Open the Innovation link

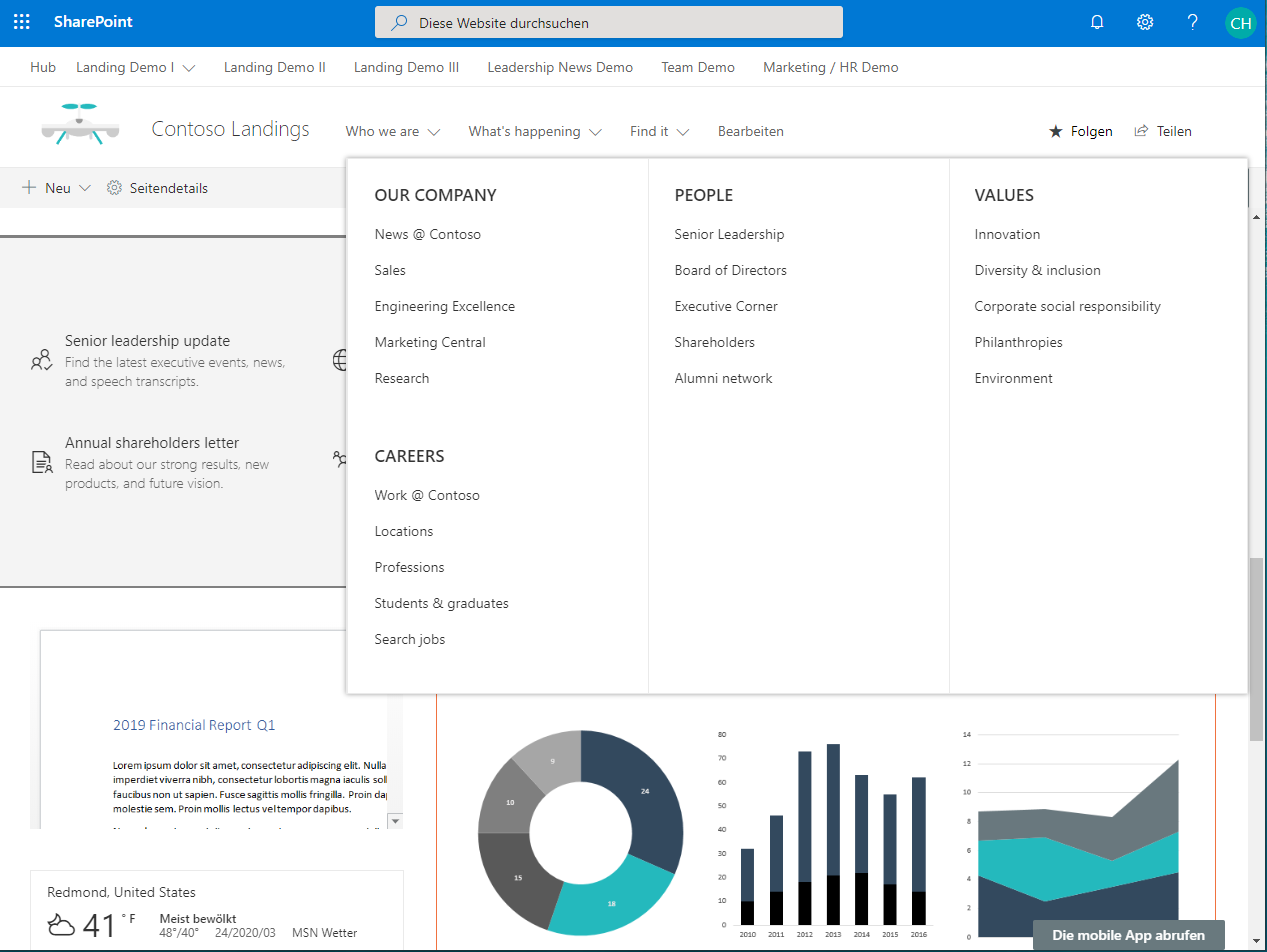click(1008, 234)
